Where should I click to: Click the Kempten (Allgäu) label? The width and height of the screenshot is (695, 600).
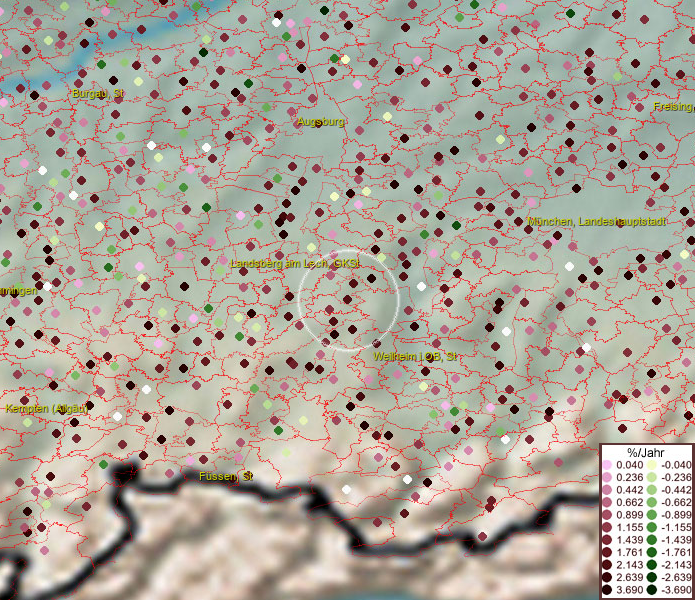pos(46,408)
